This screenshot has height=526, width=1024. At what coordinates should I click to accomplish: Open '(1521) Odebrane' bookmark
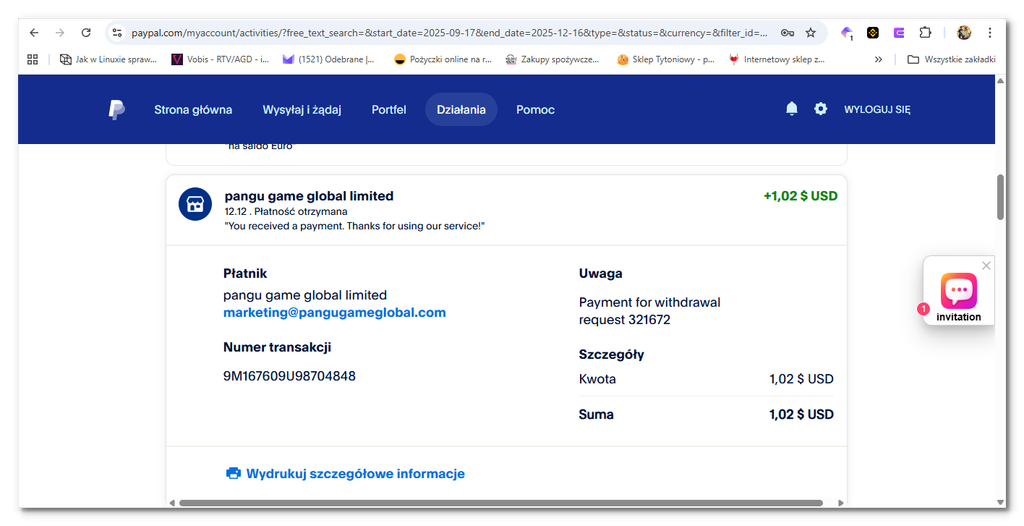click(328, 59)
